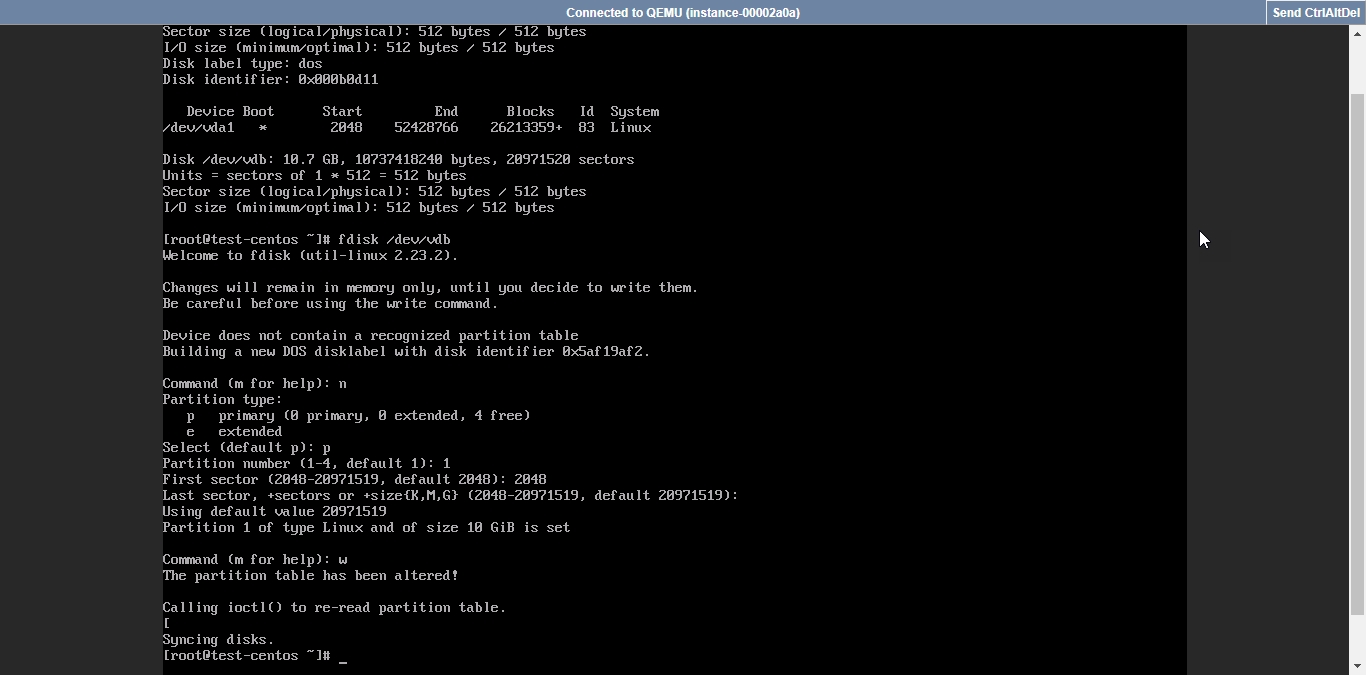The height and width of the screenshot is (675, 1366).
Task: Click the scrollbar down arrow
Action: pos(1357,666)
